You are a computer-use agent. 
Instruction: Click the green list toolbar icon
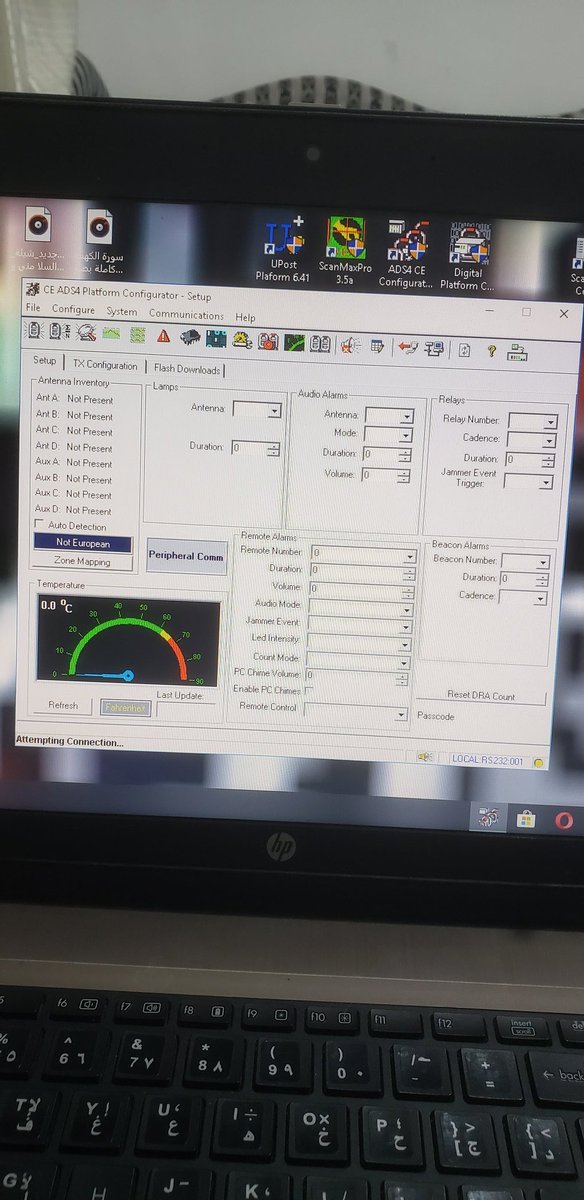point(137,335)
